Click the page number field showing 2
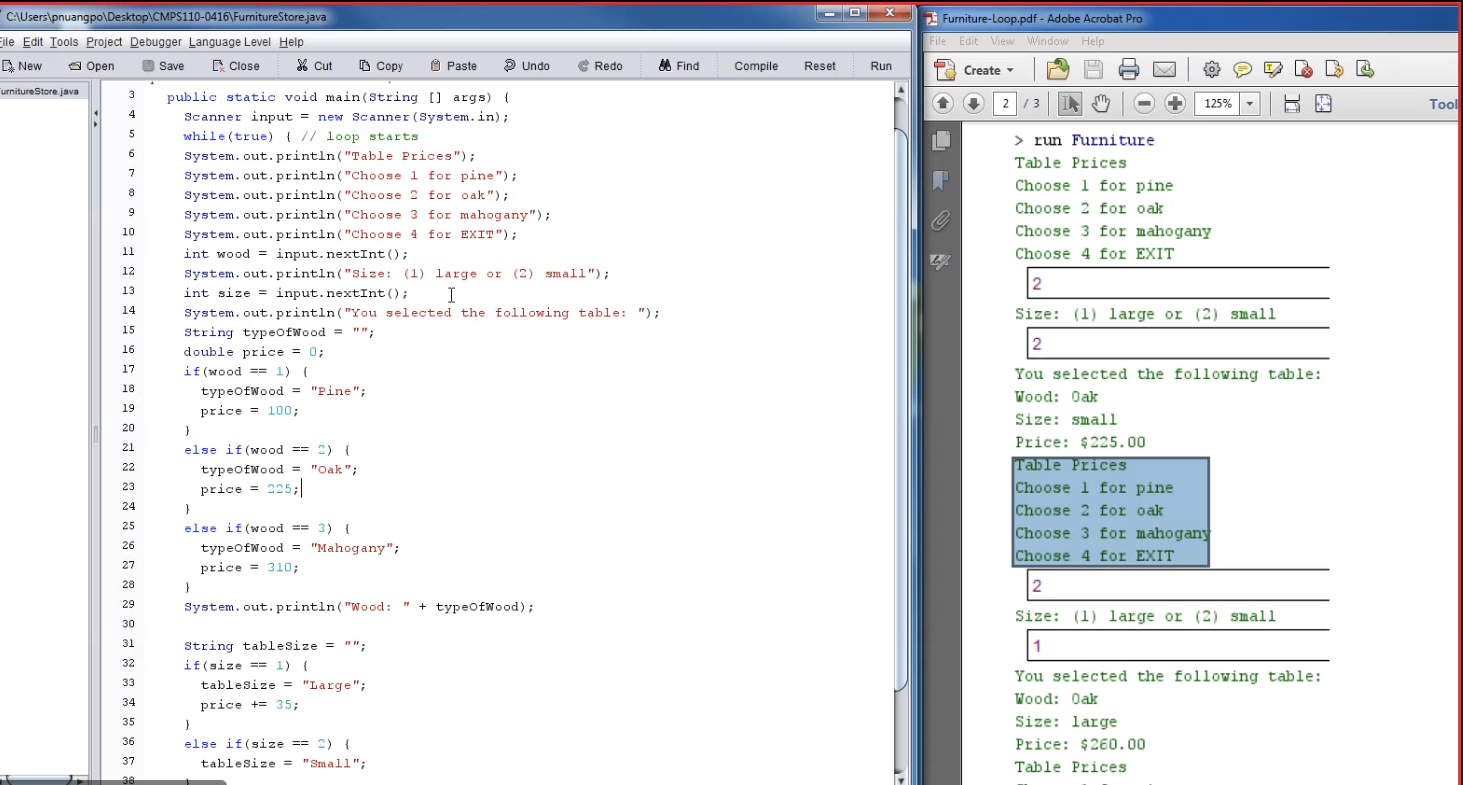This screenshot has height=785, width=1463. (x=1005, y=104)
